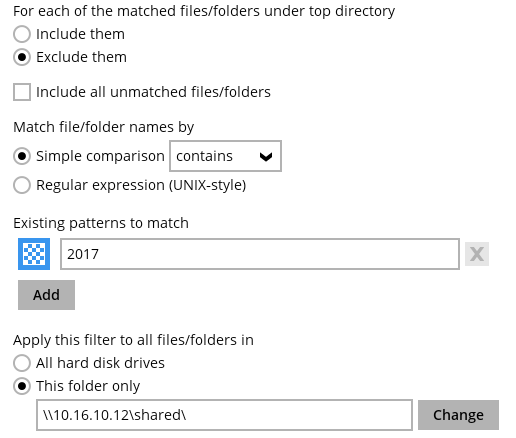Click the Exclude them label text

[x=81, y=57]
